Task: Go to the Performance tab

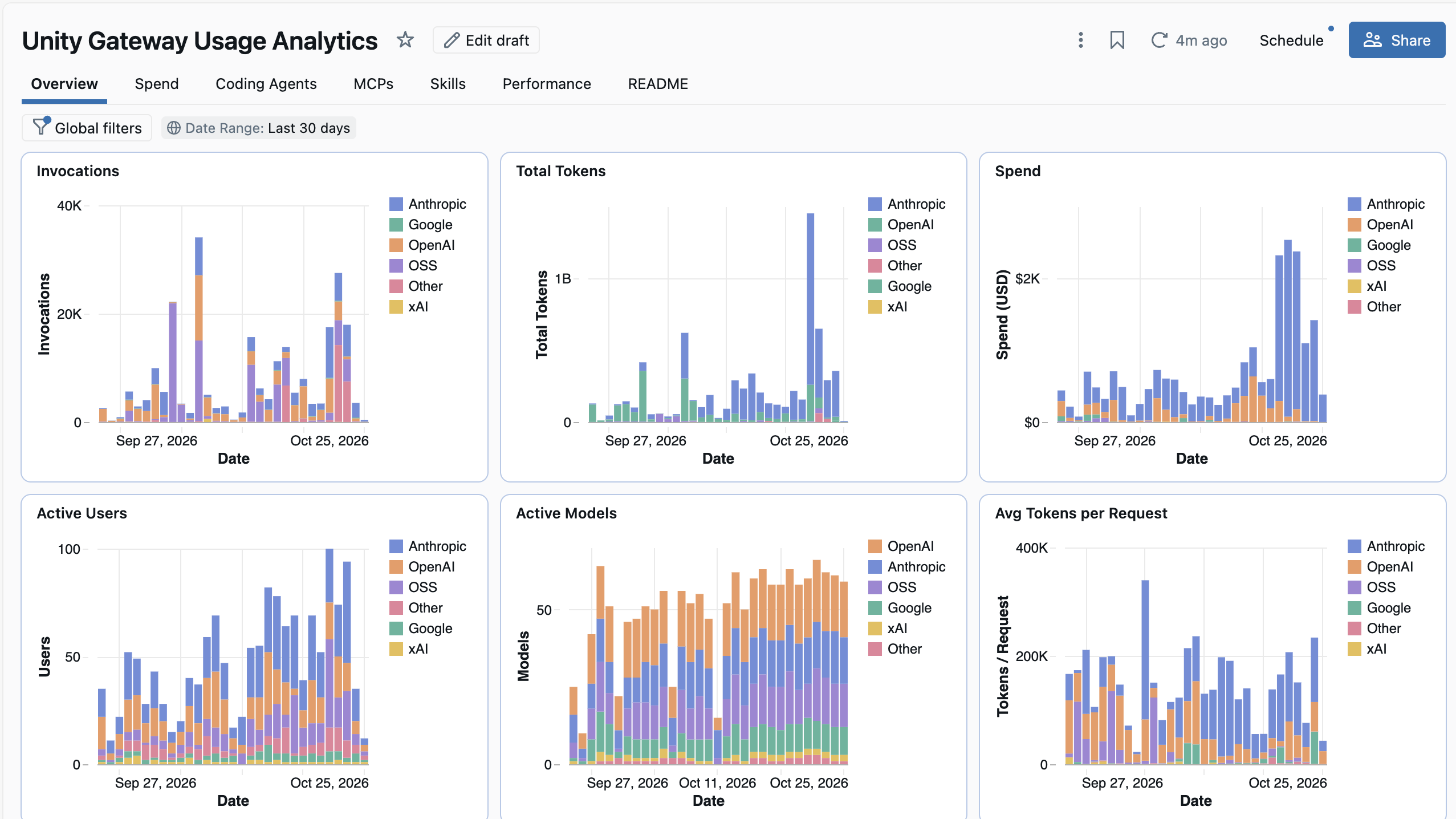Action: 547,84
